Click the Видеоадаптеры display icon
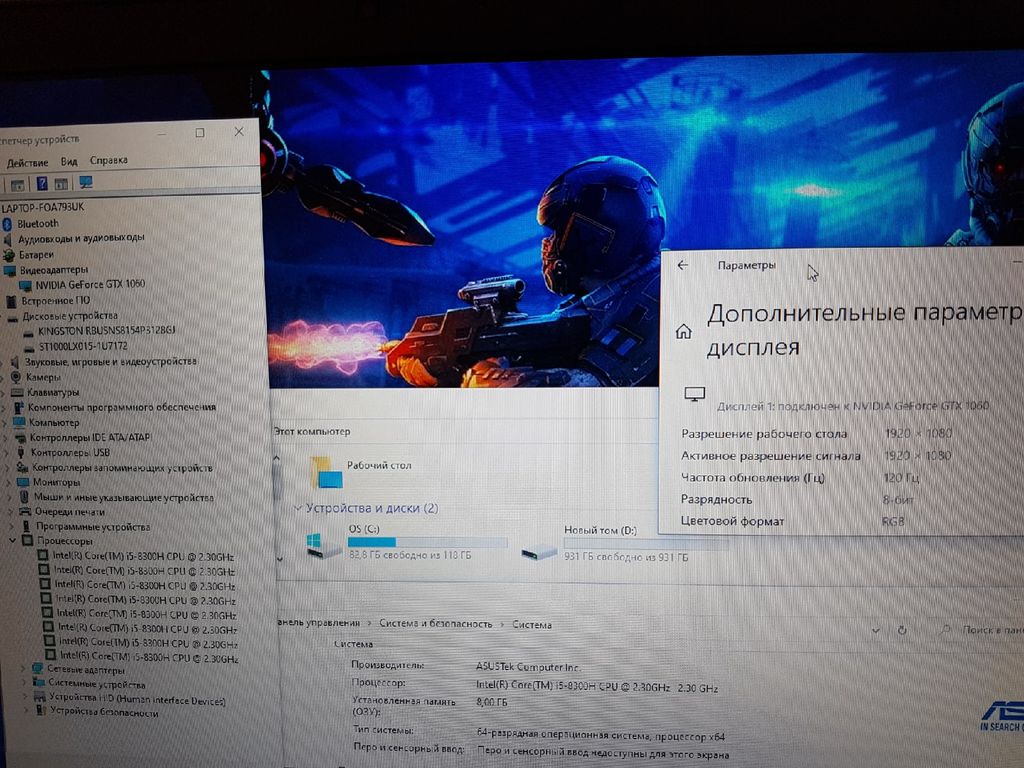 click(x=10, y=270)
